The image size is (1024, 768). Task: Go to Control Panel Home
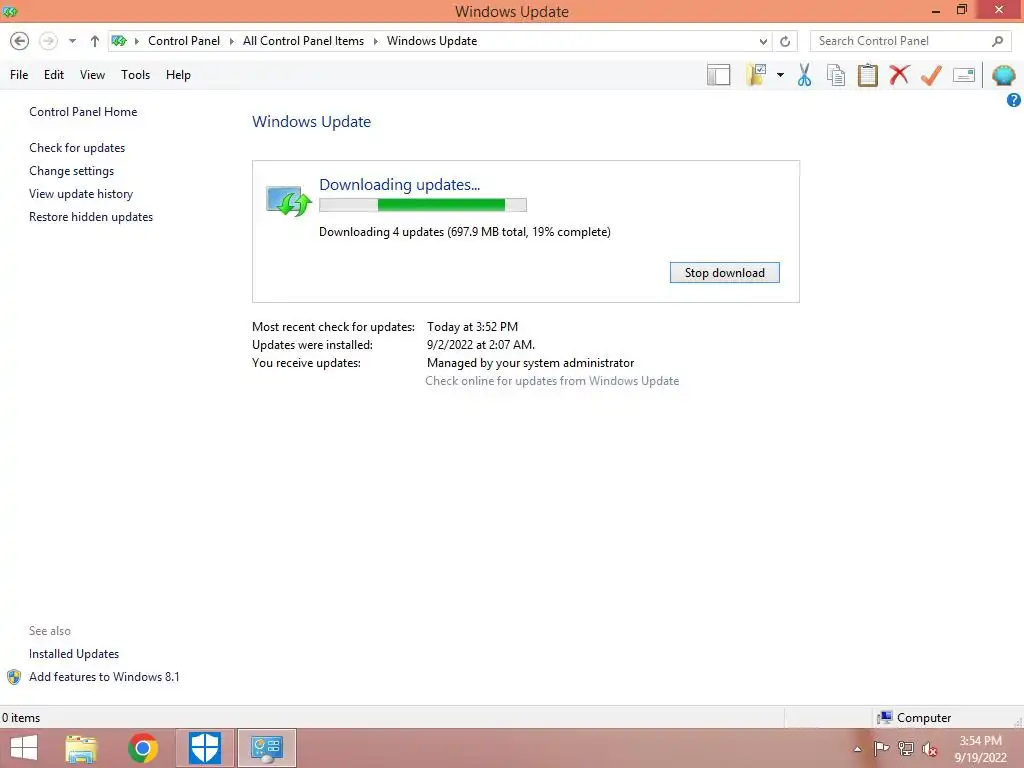click(83, 112)
